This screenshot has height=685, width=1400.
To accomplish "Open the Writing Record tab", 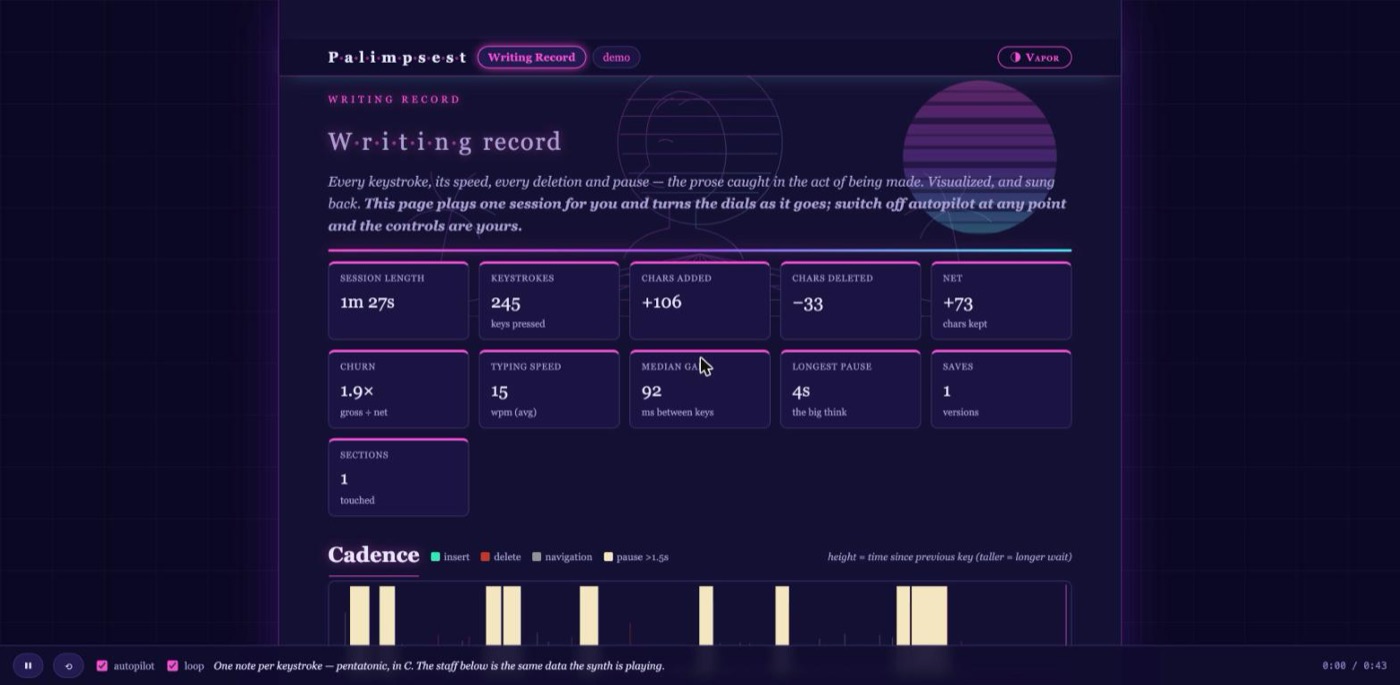I will click(531, 57).
